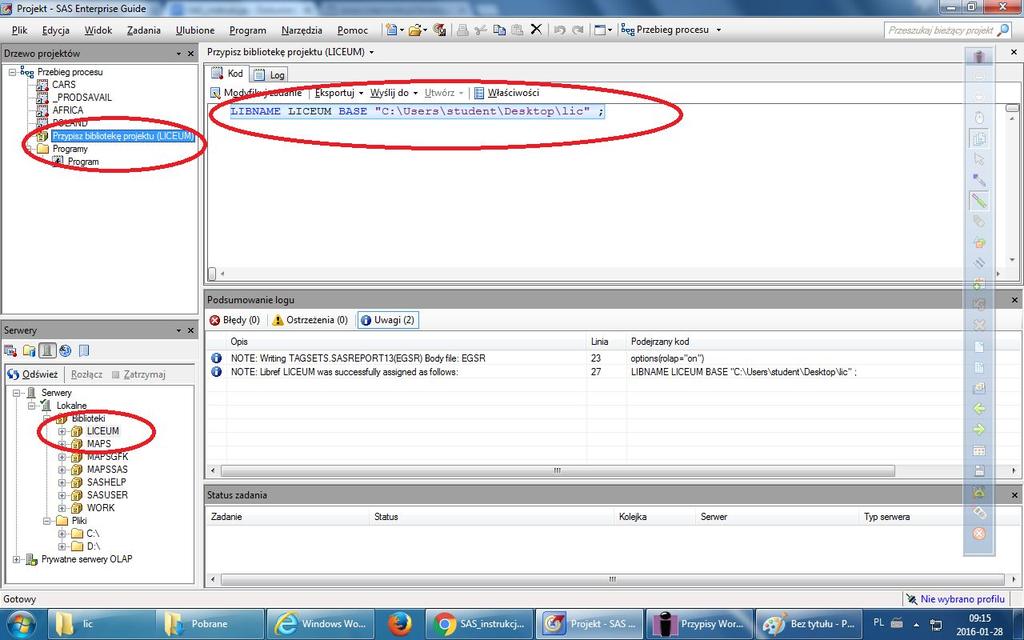Screen dimensions: 1024x640
Task: Expand the C:\ drive node
Action: pos(61,534)
